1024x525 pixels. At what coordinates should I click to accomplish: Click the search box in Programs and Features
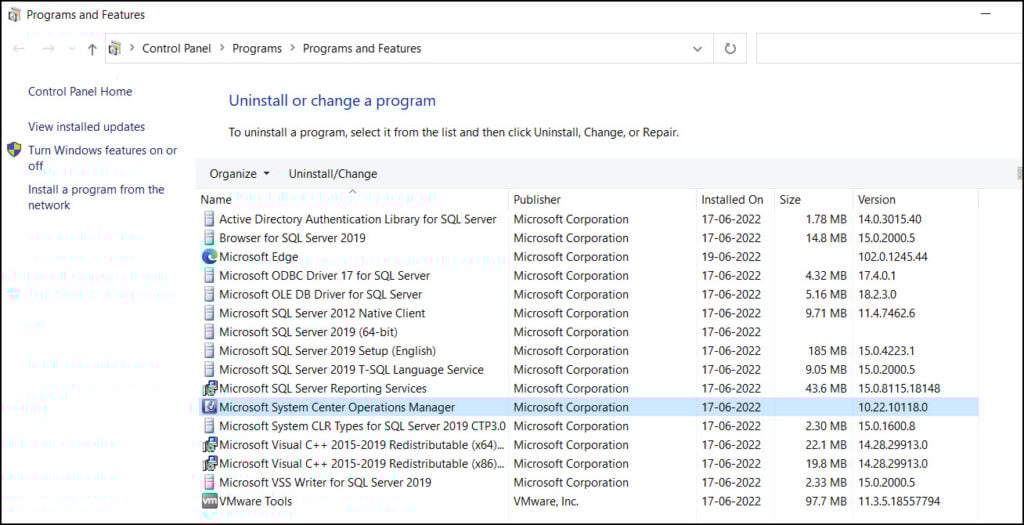pos(889,48)
